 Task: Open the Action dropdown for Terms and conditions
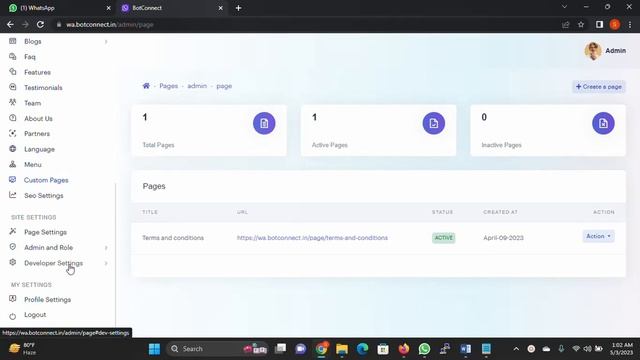(x=598, y=236)
